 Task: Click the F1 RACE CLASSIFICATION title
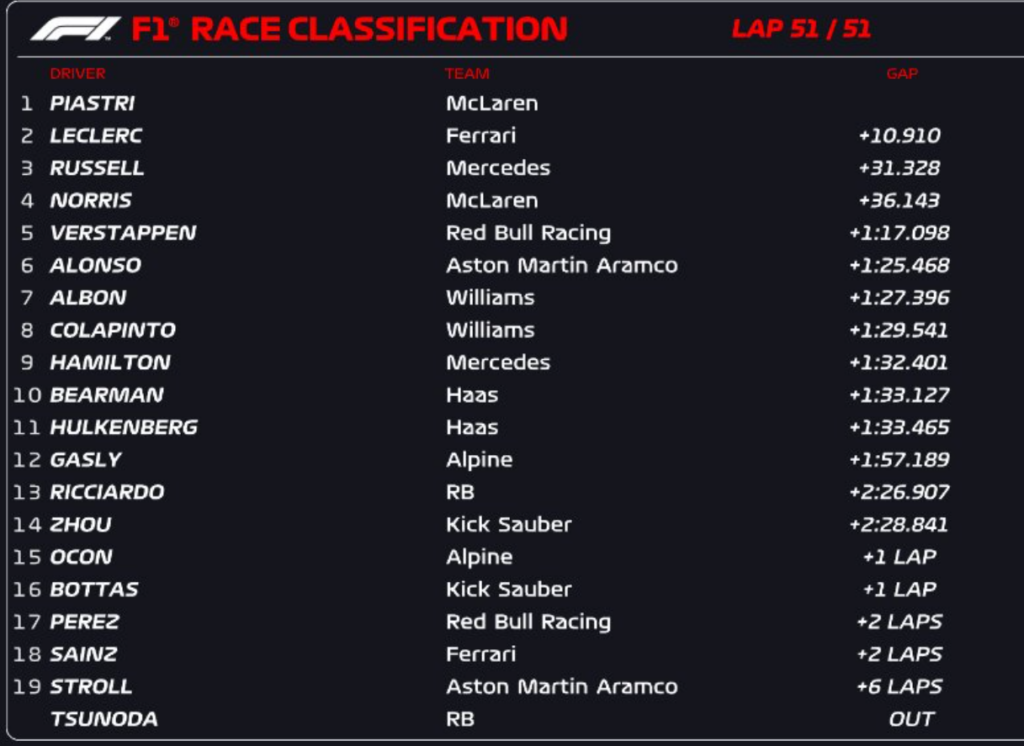coord(349,29)
